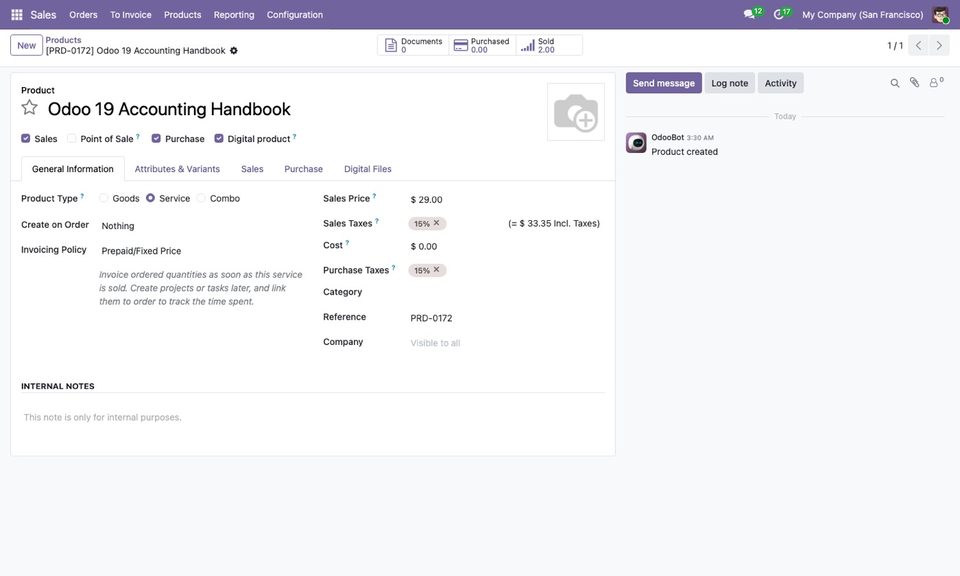The width and height of the screenshot is (960, 576).
Task: Attach files with the paperclip icon
Action: pos(914,83)
